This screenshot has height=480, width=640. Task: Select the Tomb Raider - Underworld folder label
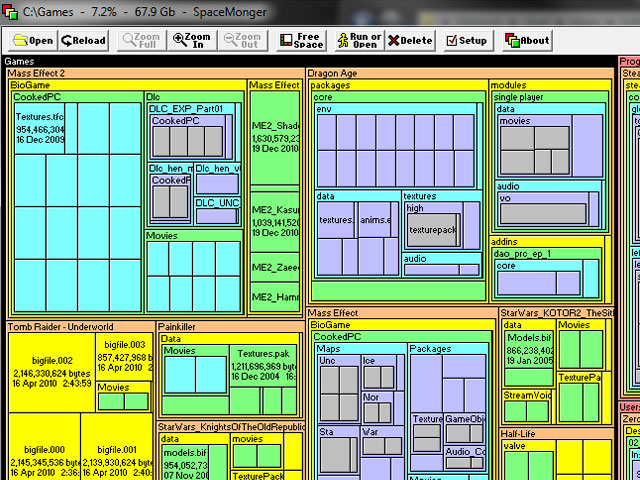tap(60, 327)
